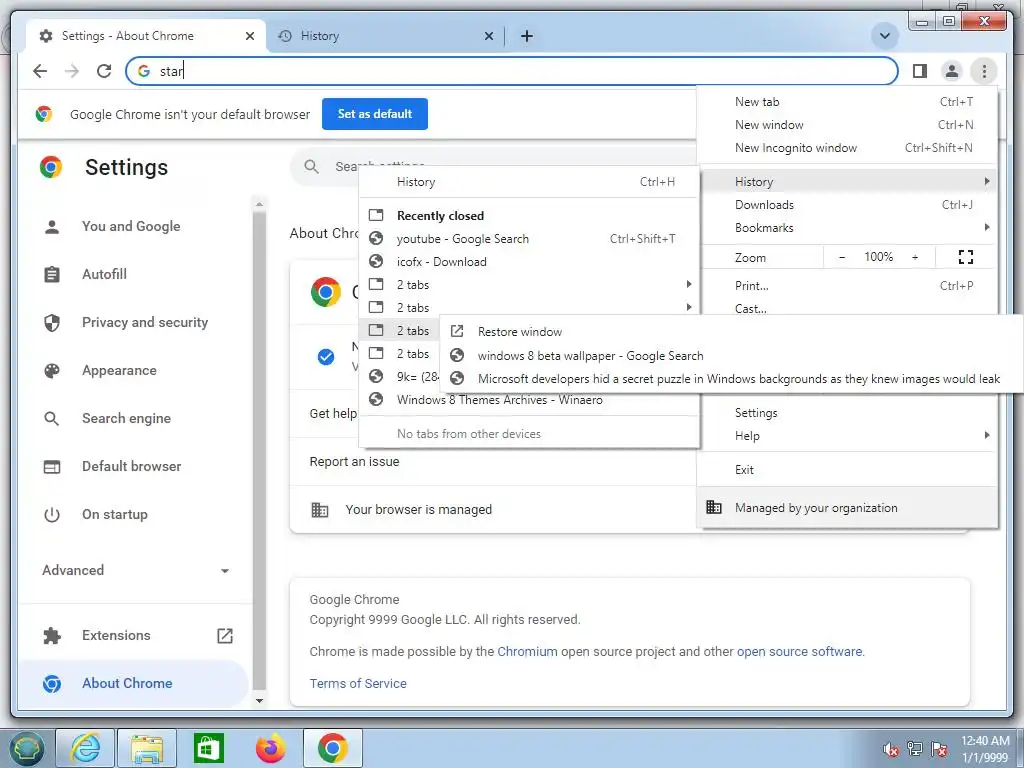This screenshot has width=1024, height=768.
Task: Decrease zoom with the minus button
Action: pyautogui.click(x=842, y=257)
